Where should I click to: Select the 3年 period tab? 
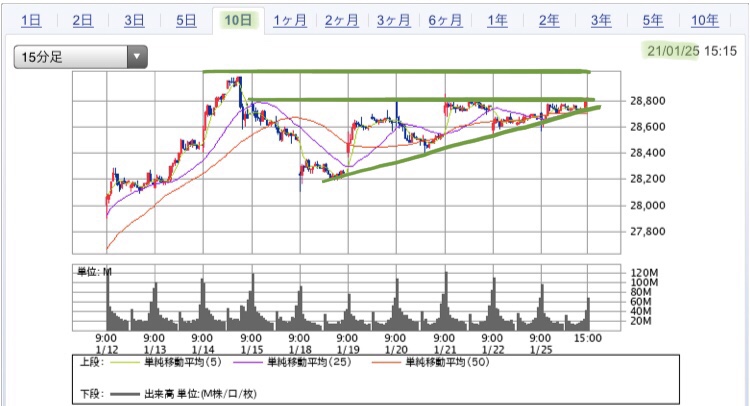pos(600,21)
